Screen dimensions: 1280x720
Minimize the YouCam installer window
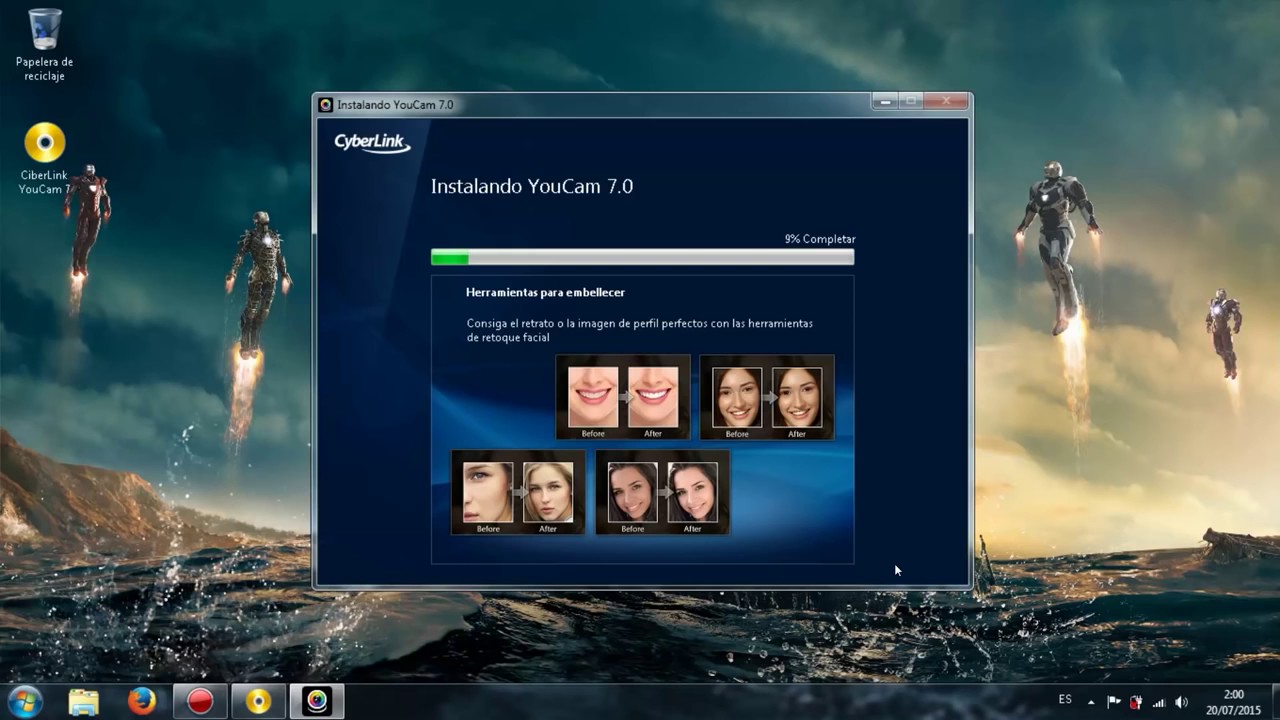point(884,101)
